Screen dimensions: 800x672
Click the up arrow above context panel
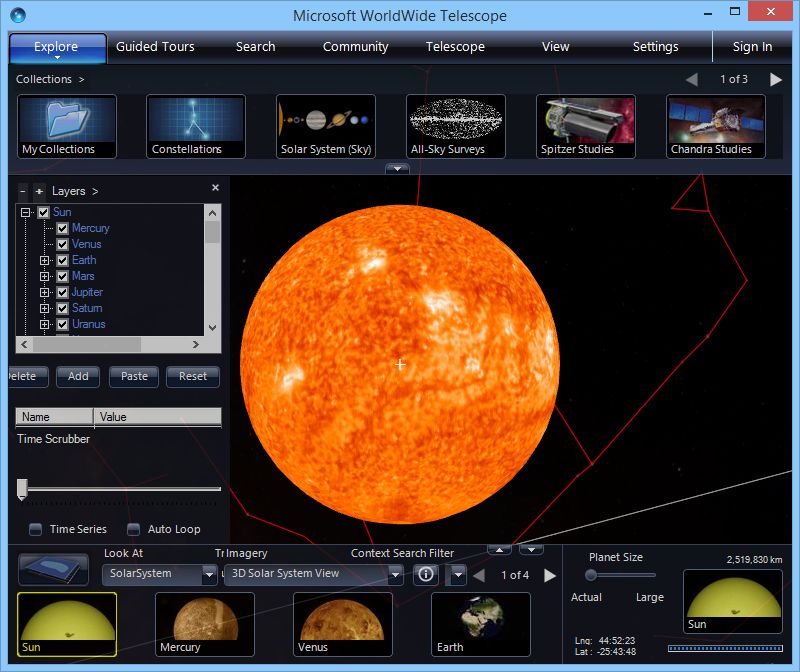coord(499,550)
